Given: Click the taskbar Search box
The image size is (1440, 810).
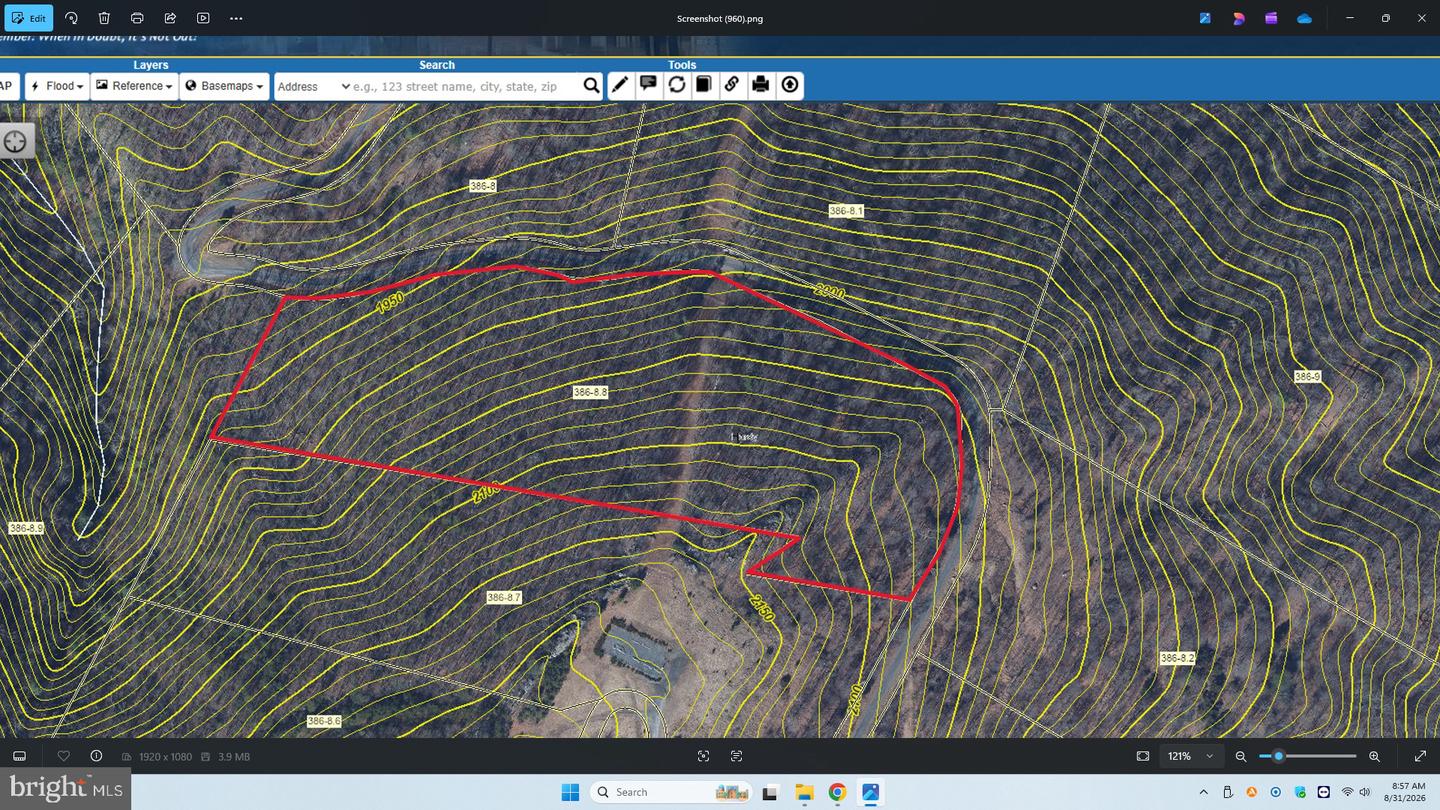Looking at the screenshot, I should click(x=672, y=792).
